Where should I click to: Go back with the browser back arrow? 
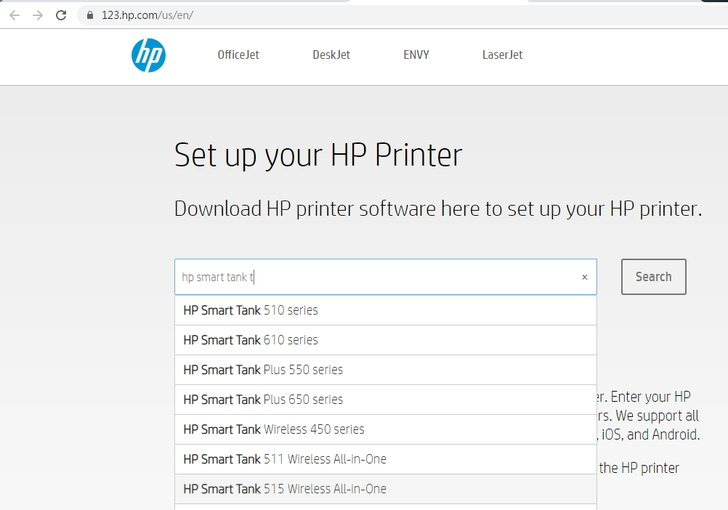click(x=15, y=15)
